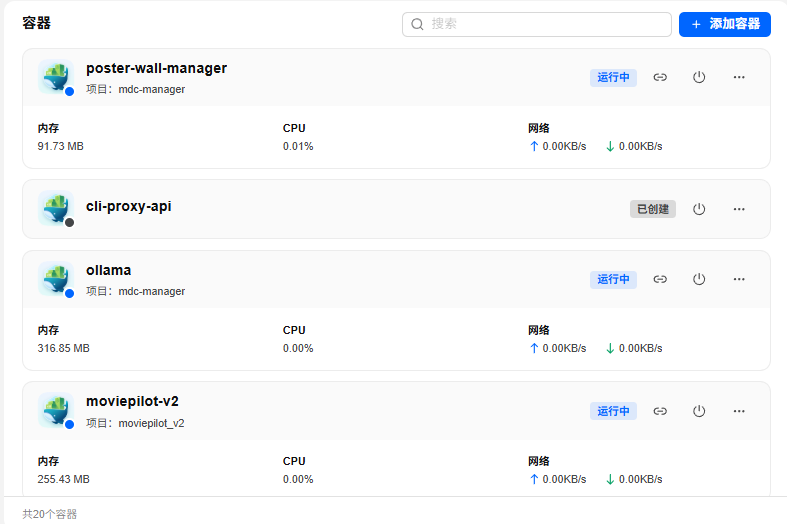Open the moviepilot-v2 container name
Viewport: 787px width, 524px height.
[133, 402]
